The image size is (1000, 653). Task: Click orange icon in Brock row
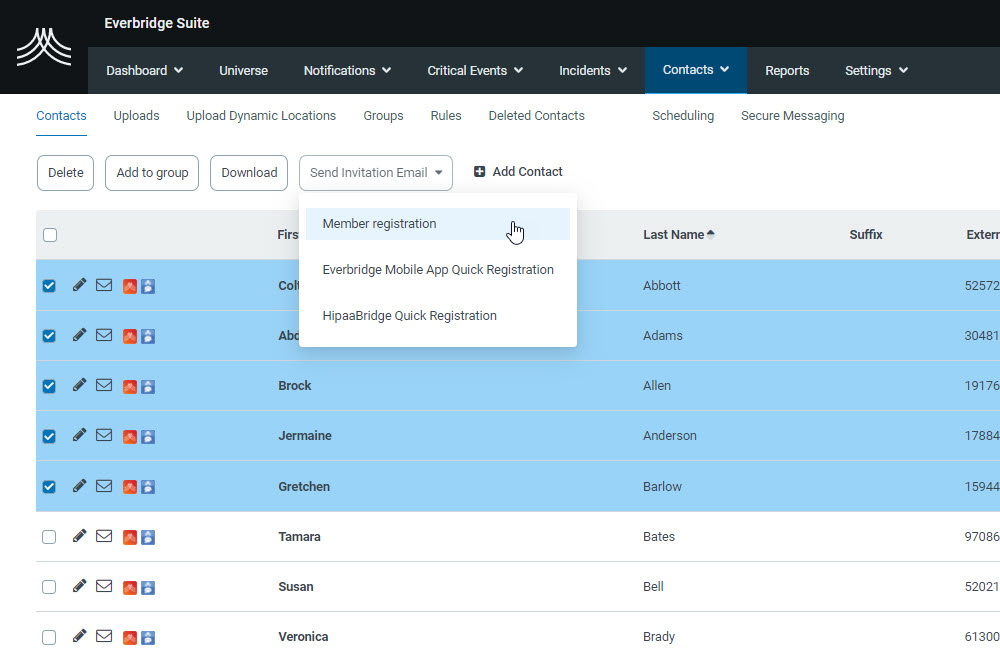click(130, 386)
